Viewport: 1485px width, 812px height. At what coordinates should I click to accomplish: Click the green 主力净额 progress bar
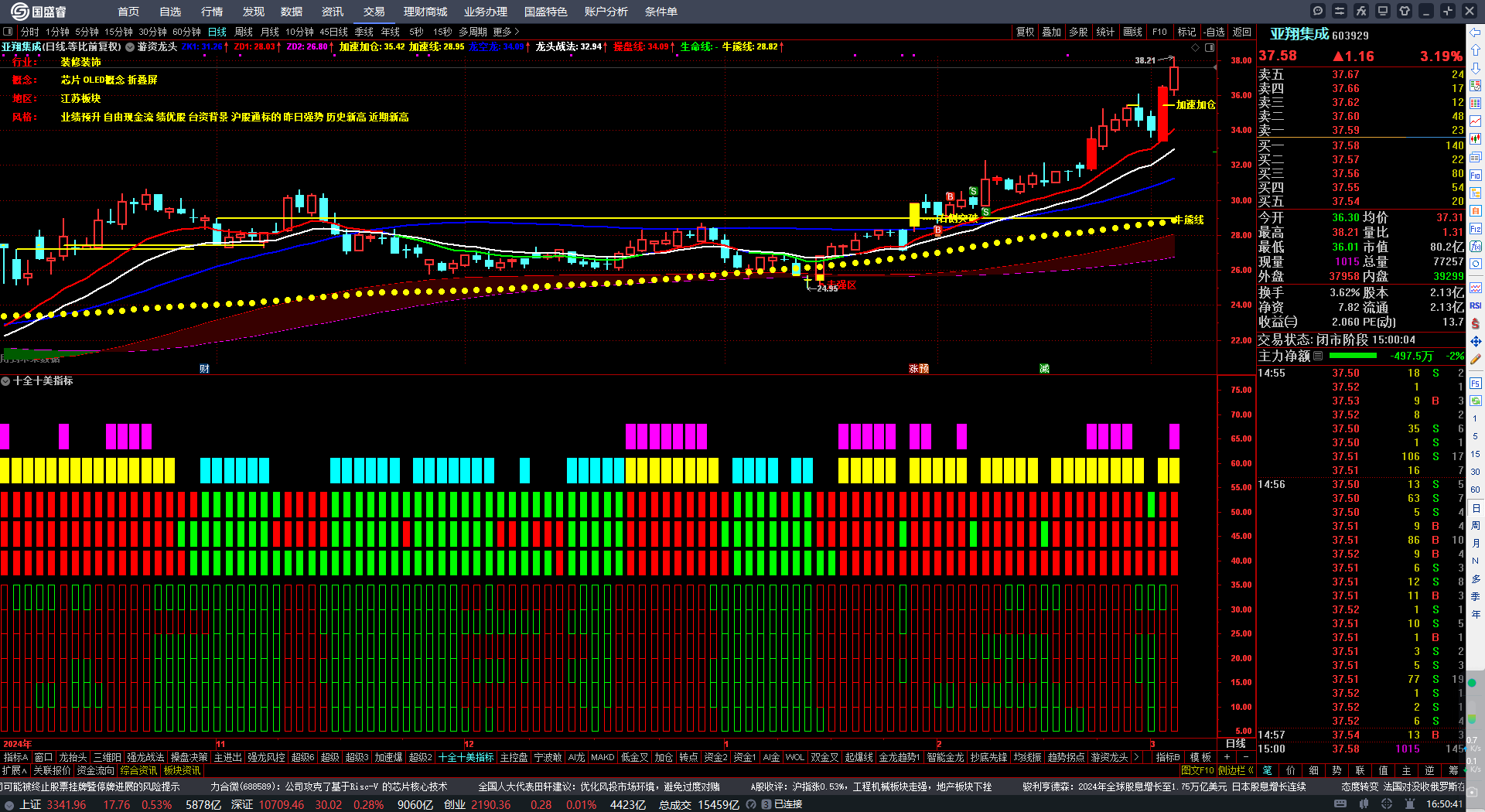tap(1353, 356)
